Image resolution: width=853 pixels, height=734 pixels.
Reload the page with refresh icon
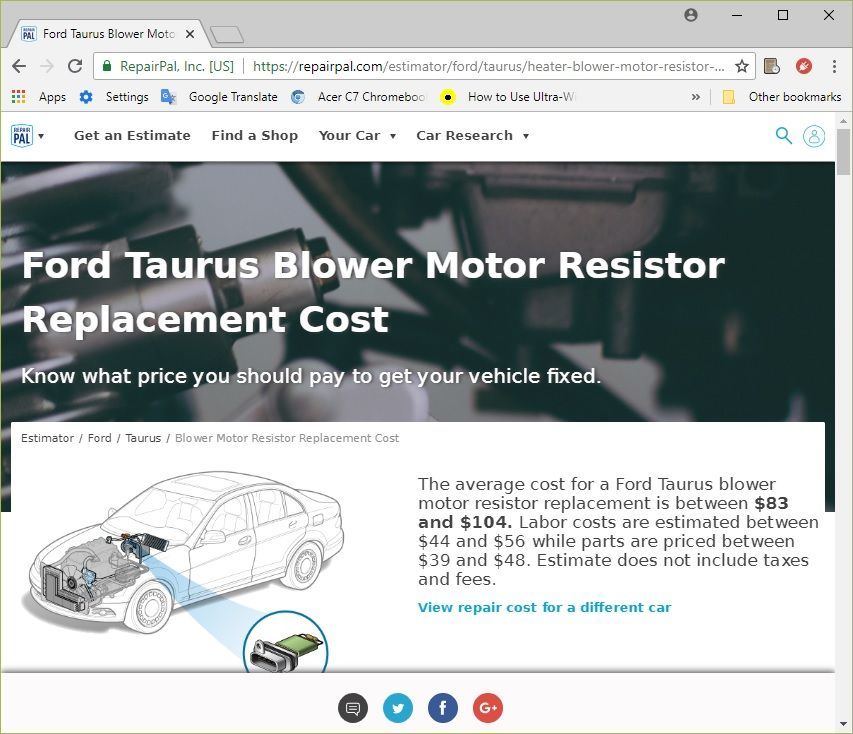[x=75, y=66]
